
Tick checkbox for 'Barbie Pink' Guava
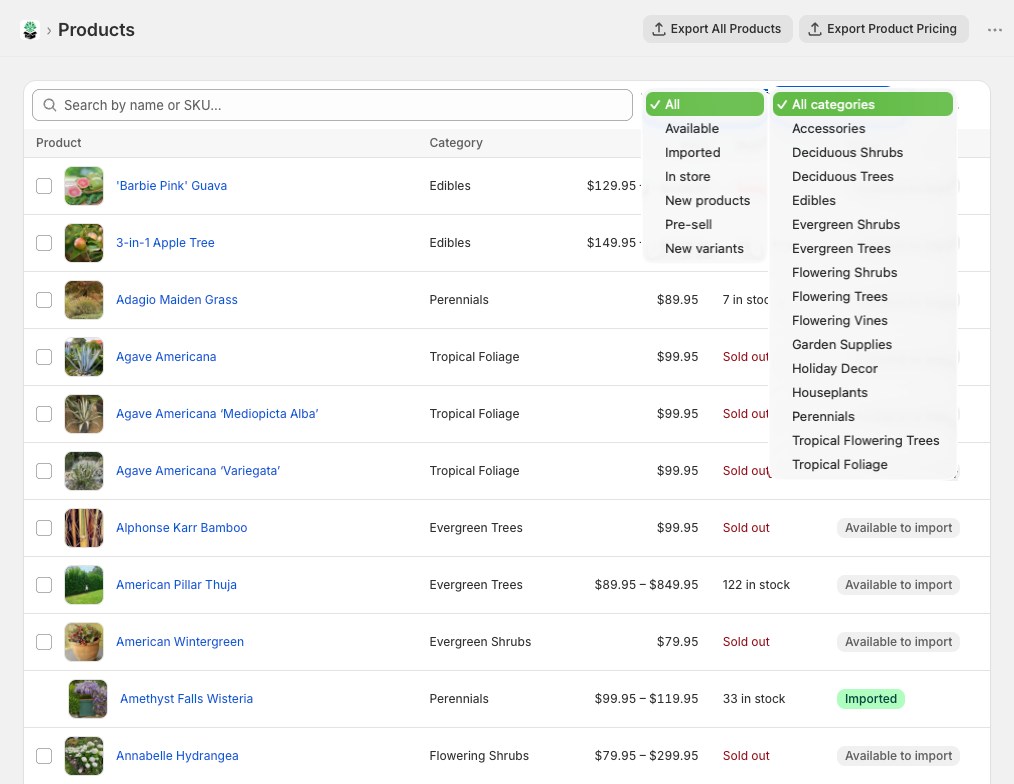click(44, 186)
